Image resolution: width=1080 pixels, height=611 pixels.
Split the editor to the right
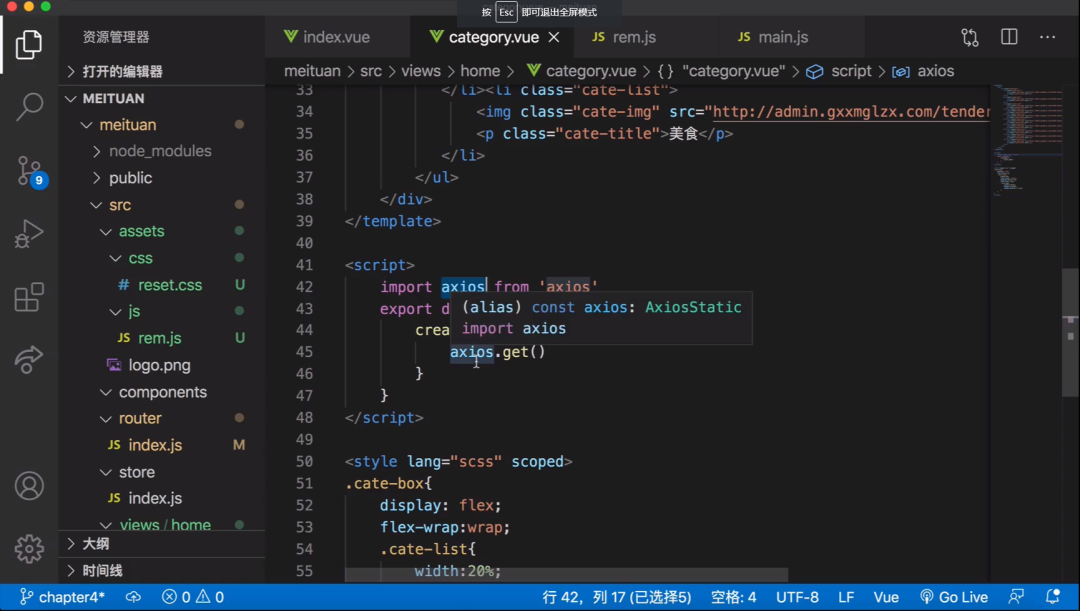1009,37
